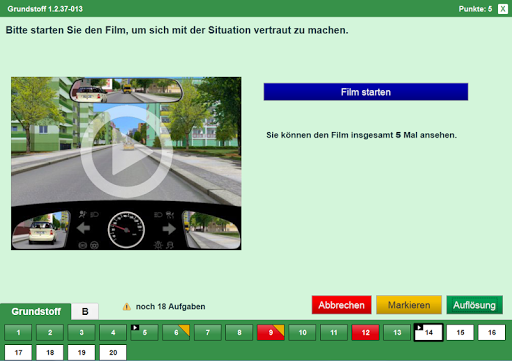Screen dimensions: 512x361
Task: Play the video via the circular play overlay
Action: pyautogui.click(x=126, y=152)
